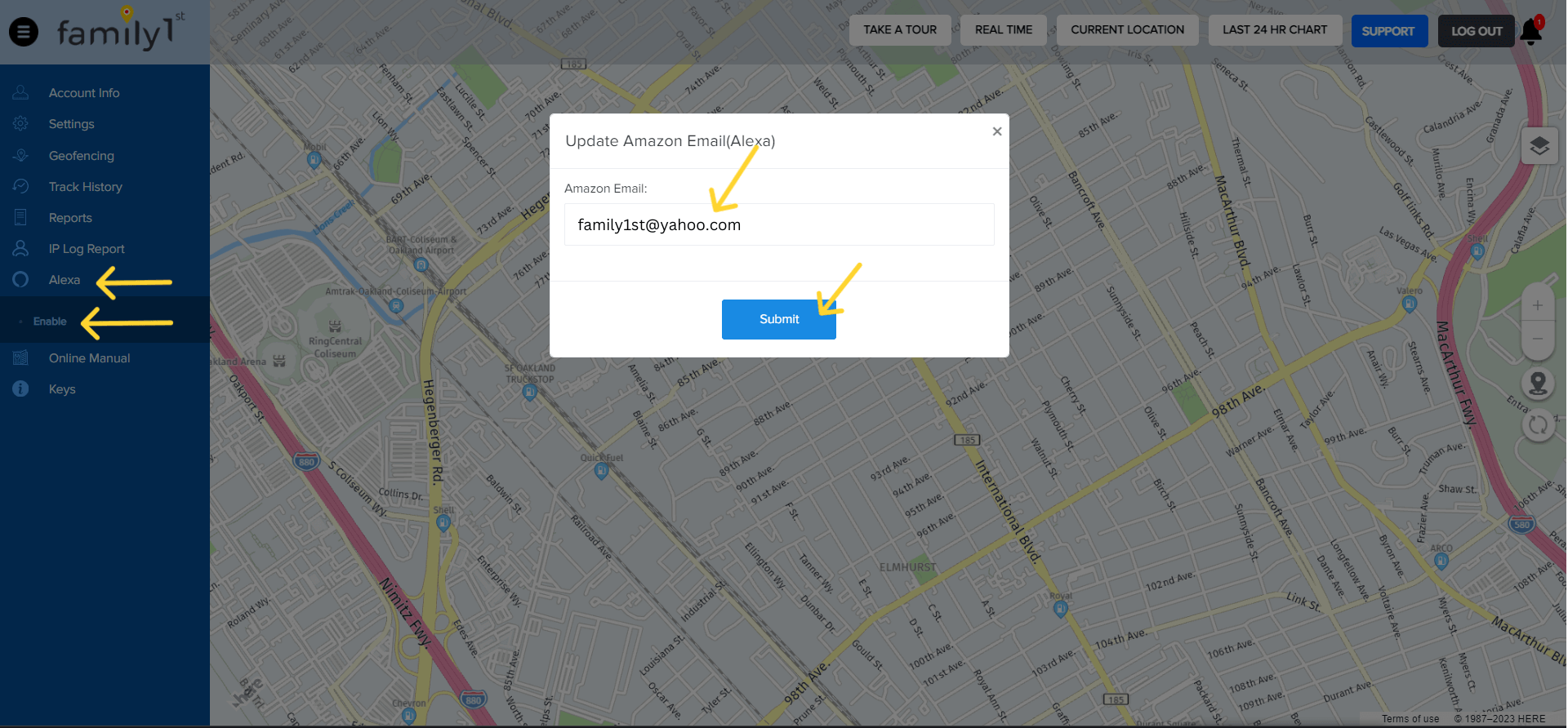The height and width of the screenshot is (728, 1568).
Task: Click the Log Out button
Action: click(1477, 31)
